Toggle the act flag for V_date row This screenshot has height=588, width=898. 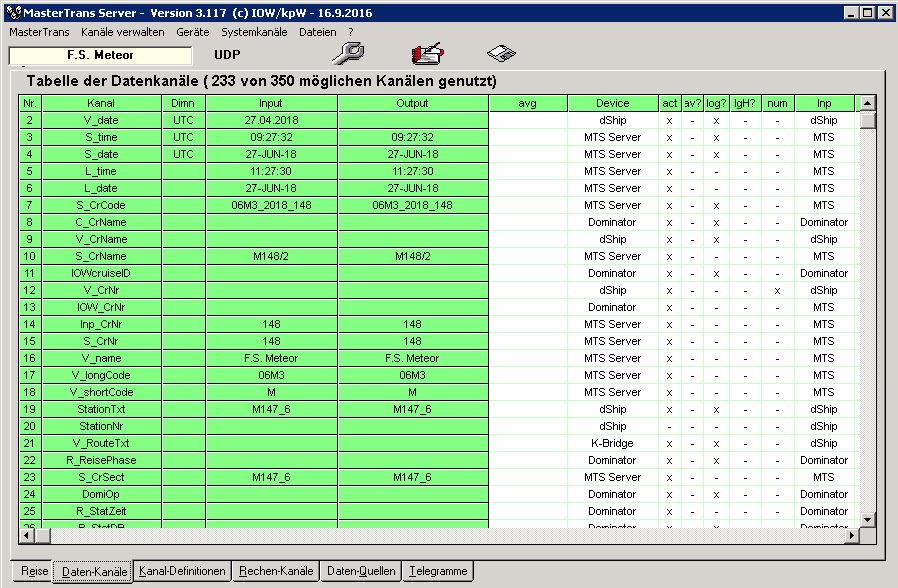click(669, 120)
